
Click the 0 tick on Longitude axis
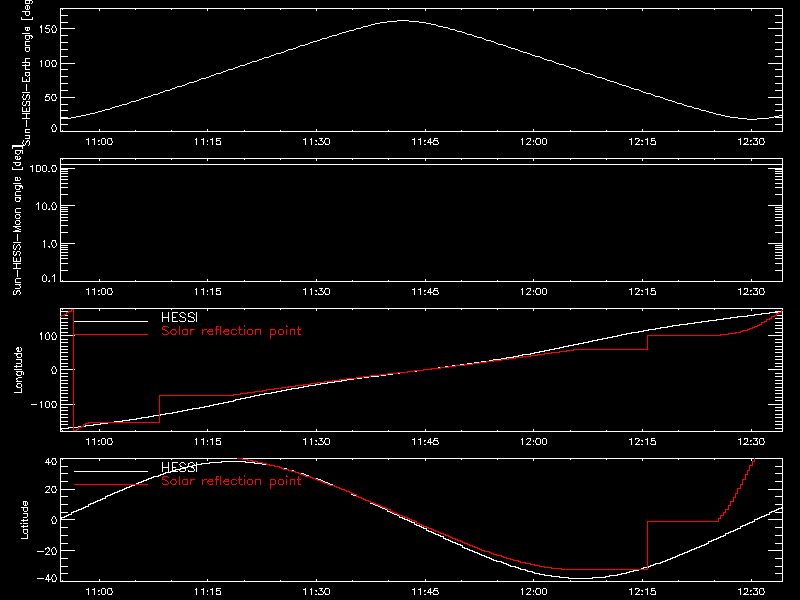[54, 370]
